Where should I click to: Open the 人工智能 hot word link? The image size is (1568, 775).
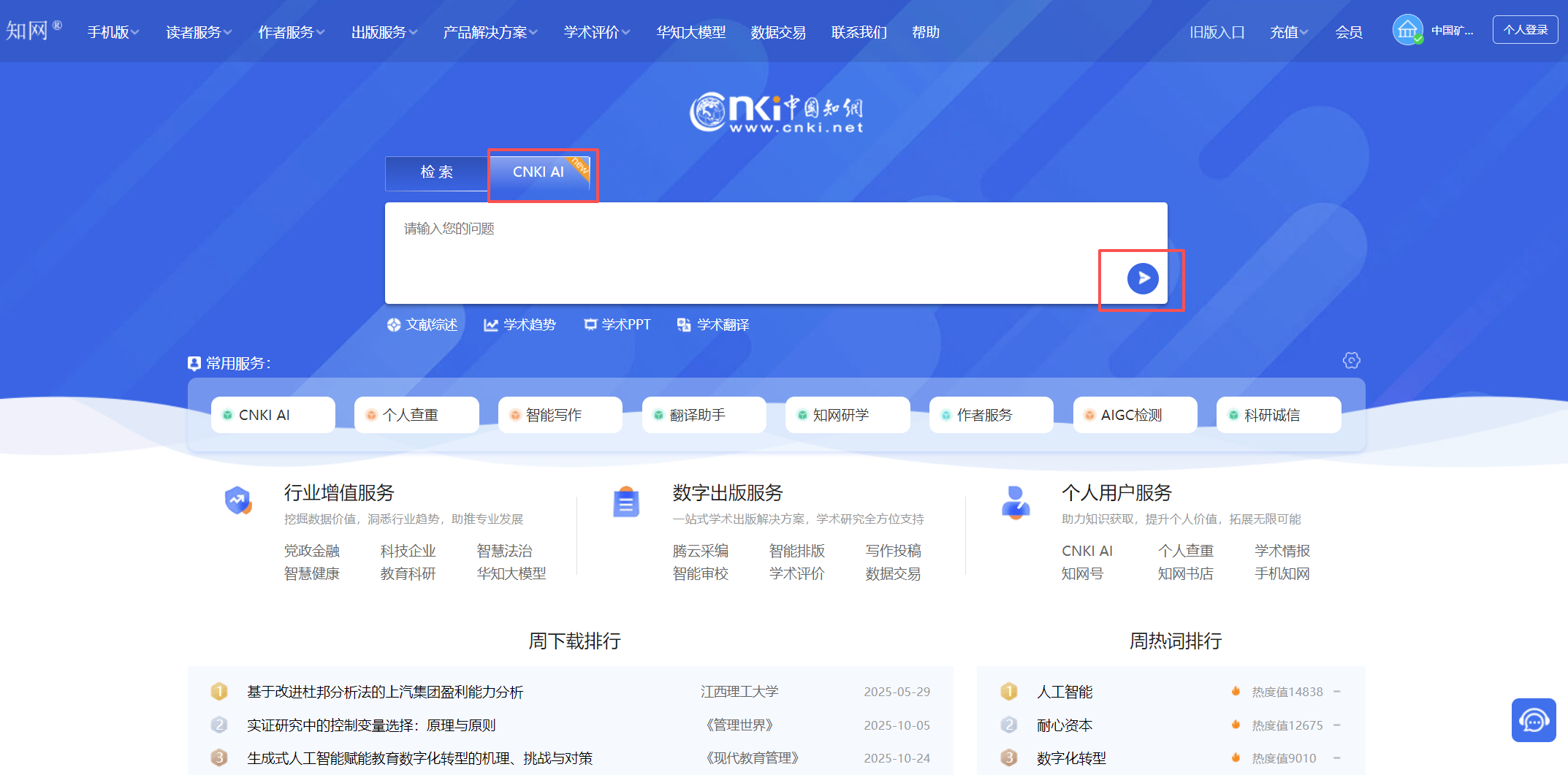1065,692
